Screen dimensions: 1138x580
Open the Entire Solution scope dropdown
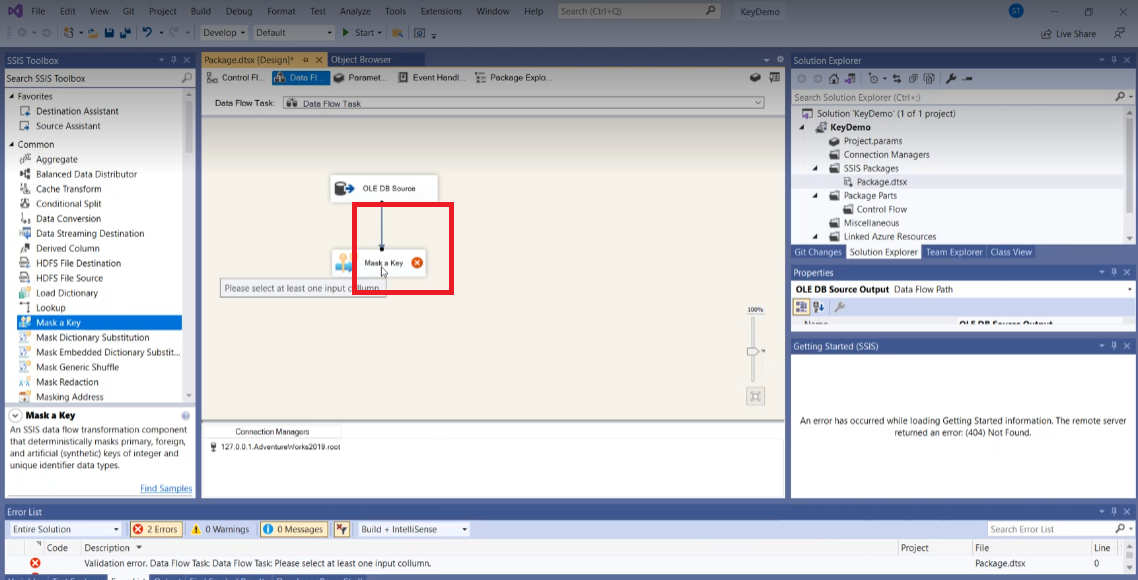(65, 529)
